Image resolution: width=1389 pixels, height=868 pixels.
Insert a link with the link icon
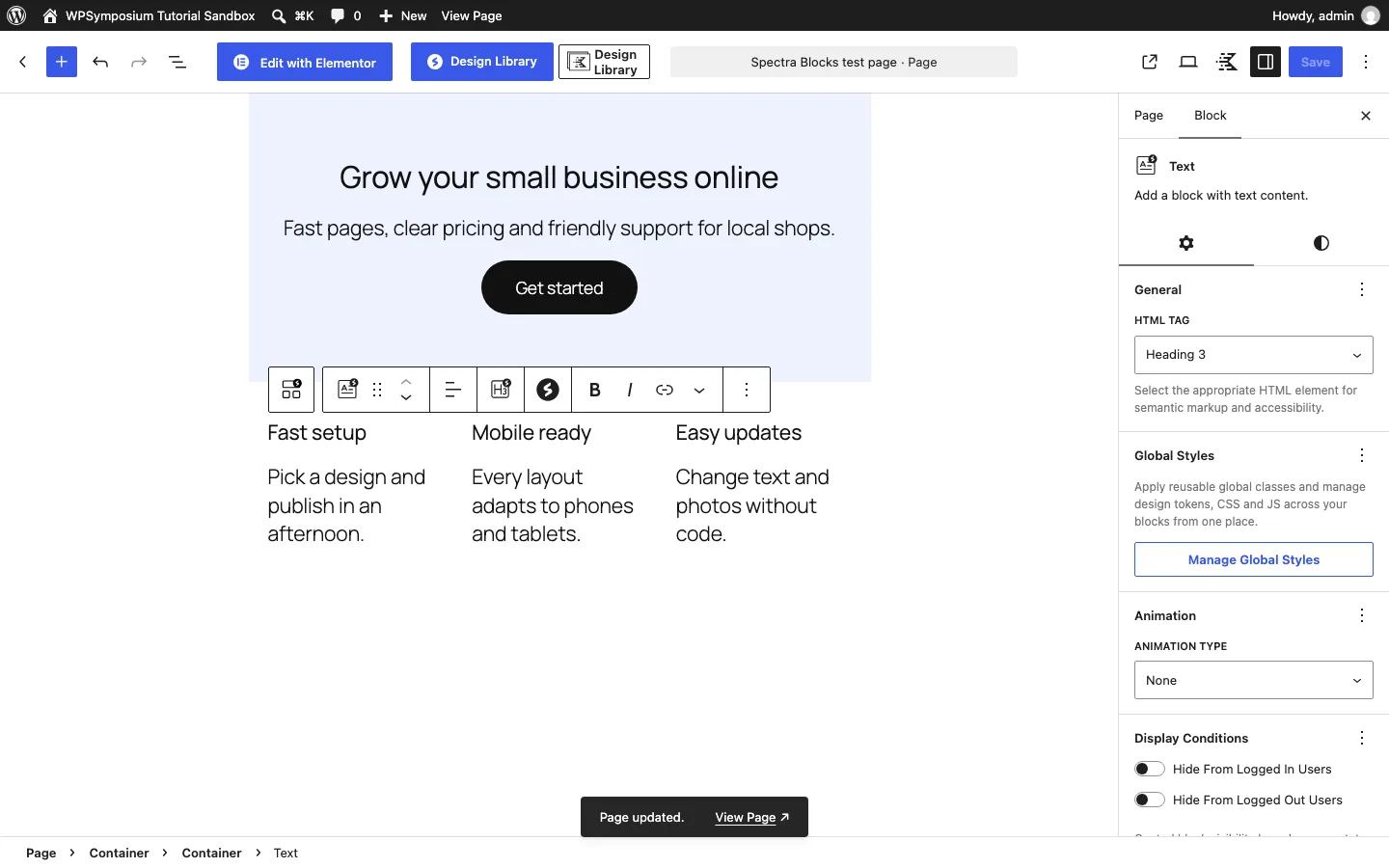coord(665,390)
